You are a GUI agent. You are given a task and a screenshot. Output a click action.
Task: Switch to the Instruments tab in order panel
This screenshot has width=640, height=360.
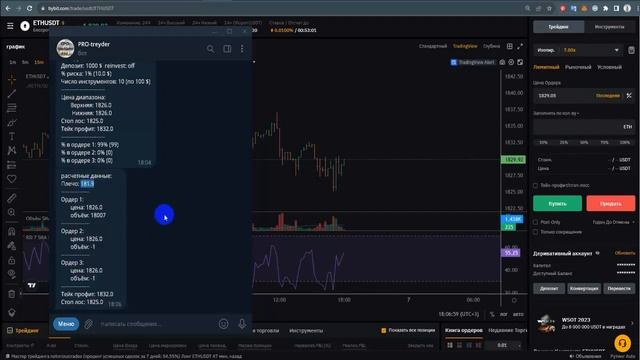pos(609,27)
